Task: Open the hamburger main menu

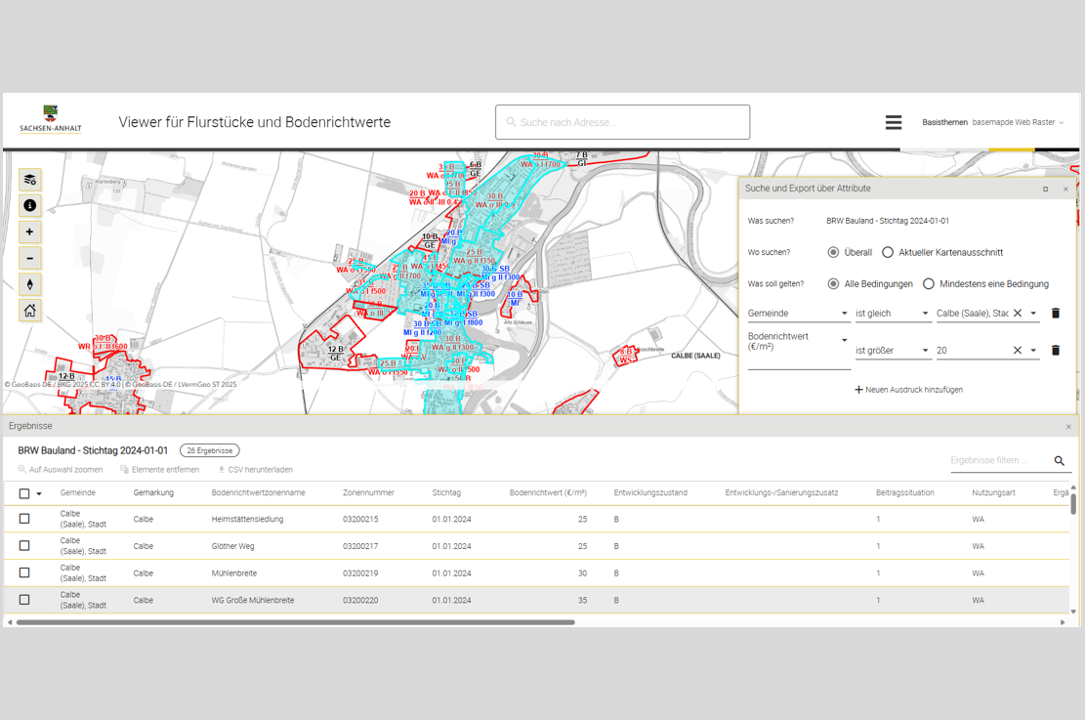Action: (893, 122)
